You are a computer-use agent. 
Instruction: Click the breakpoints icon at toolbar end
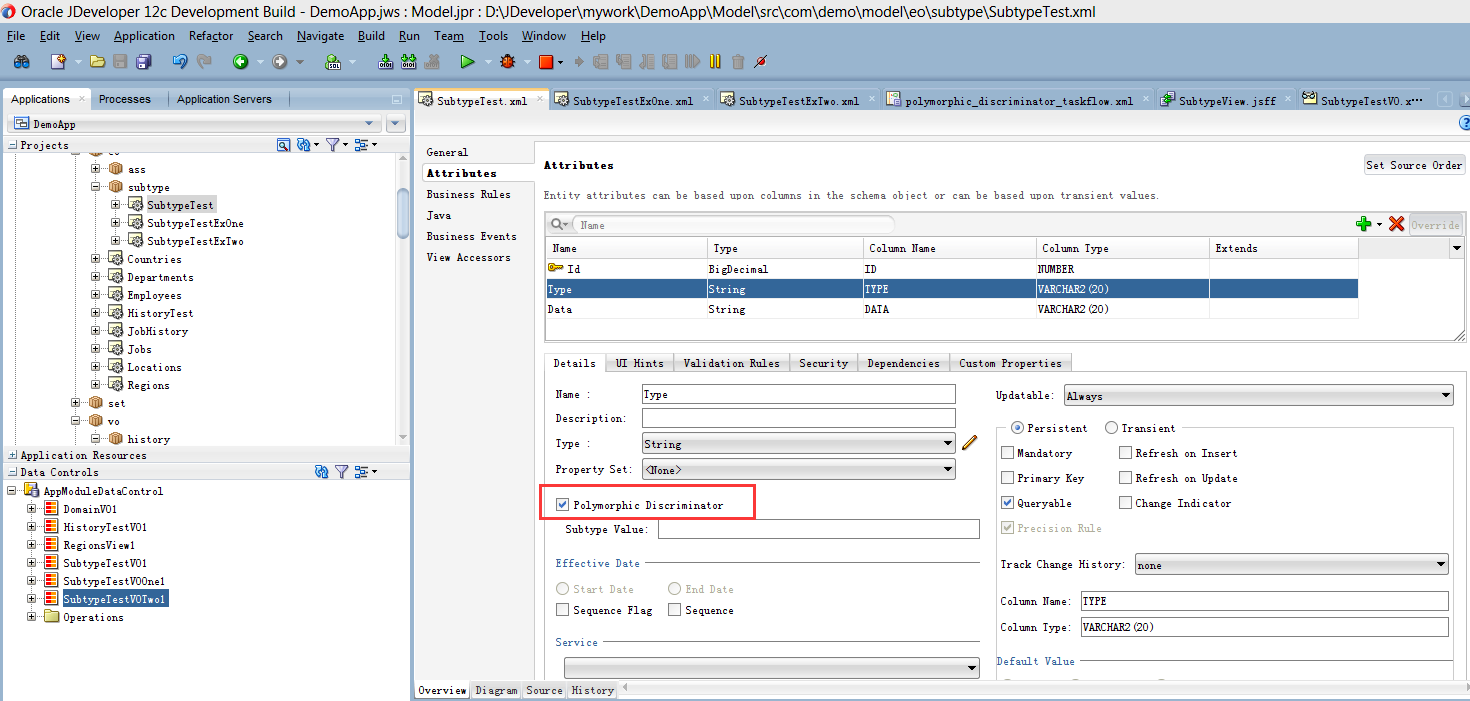[761, 62]
